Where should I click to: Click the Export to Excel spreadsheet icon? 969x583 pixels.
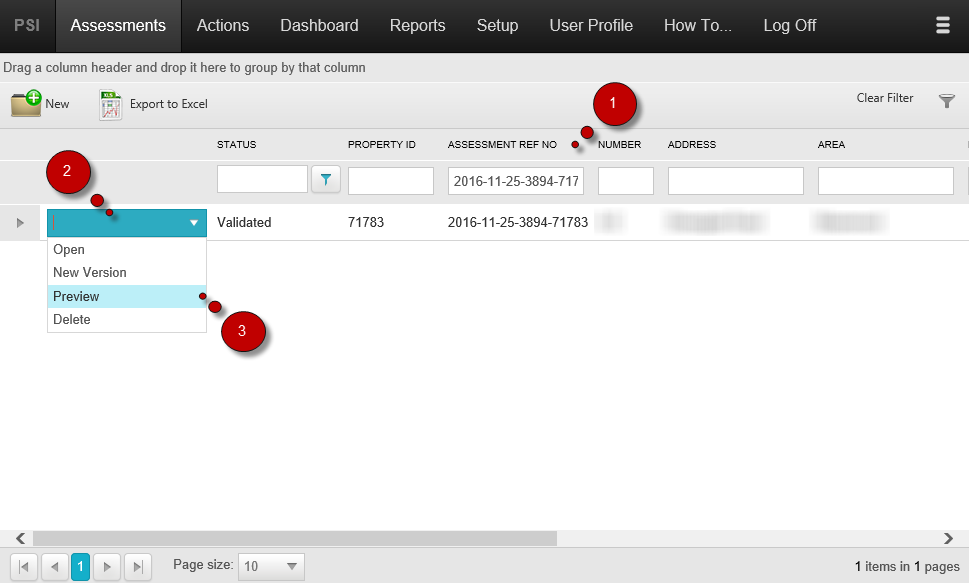pos(110,104)
